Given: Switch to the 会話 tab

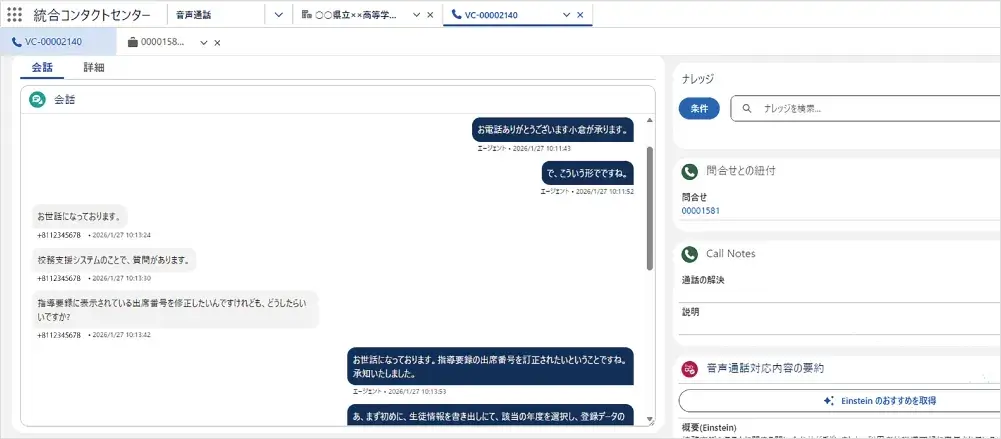Looking at the screenshot, I should pyautogui.click(x=42, y=67).
